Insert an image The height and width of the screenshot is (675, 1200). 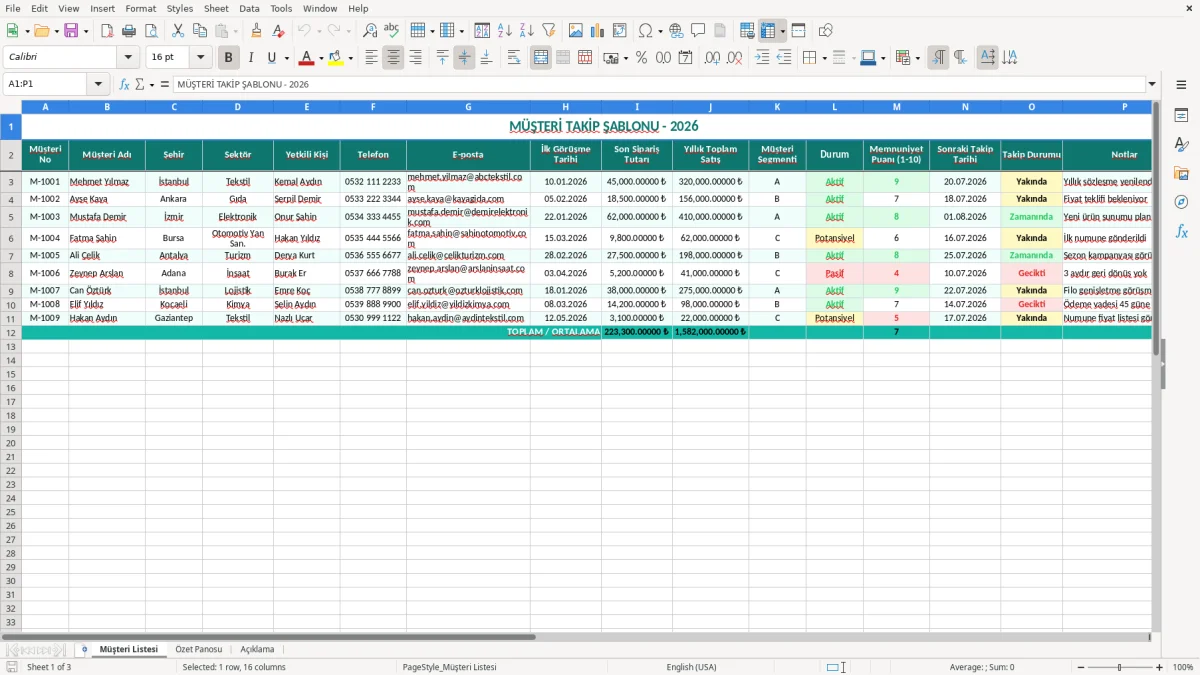(x=576, y=31)
